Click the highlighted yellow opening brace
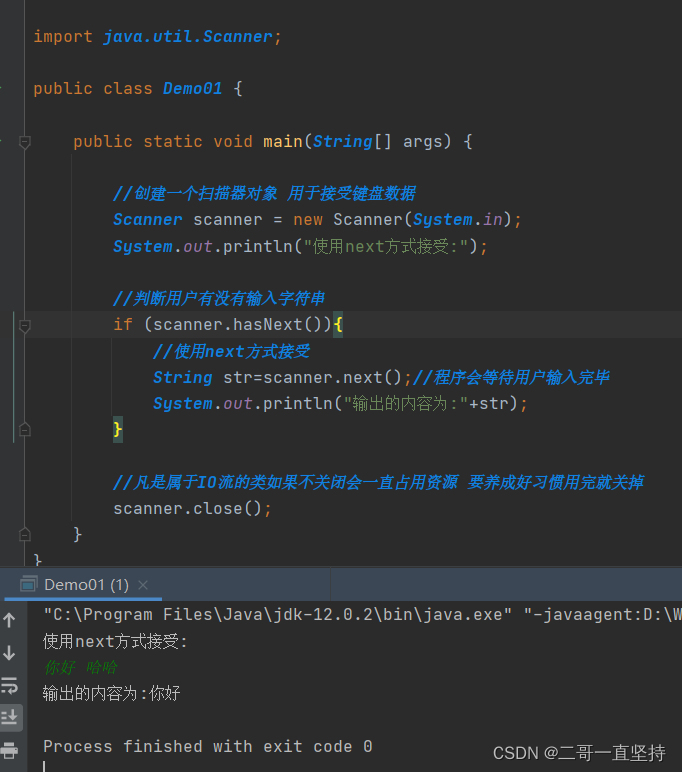682x772 pixels. [x=338, y=324]
